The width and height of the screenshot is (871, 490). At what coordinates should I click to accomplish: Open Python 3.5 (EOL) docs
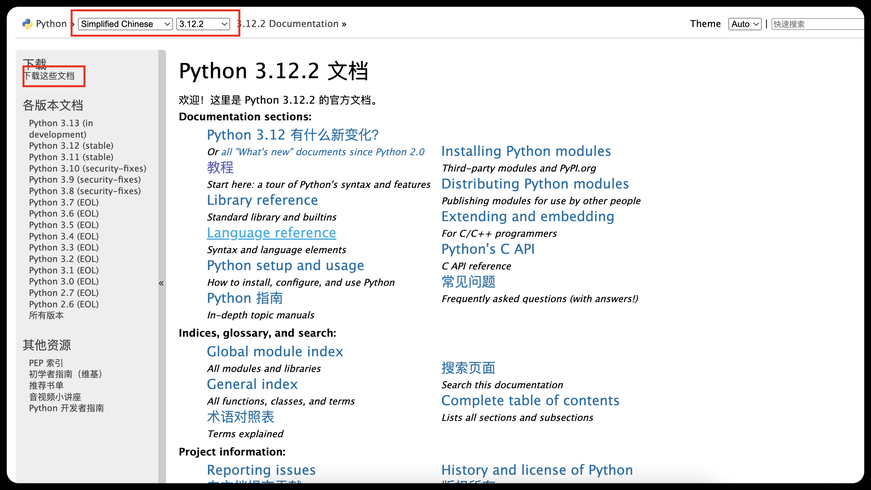coord(64,225)
